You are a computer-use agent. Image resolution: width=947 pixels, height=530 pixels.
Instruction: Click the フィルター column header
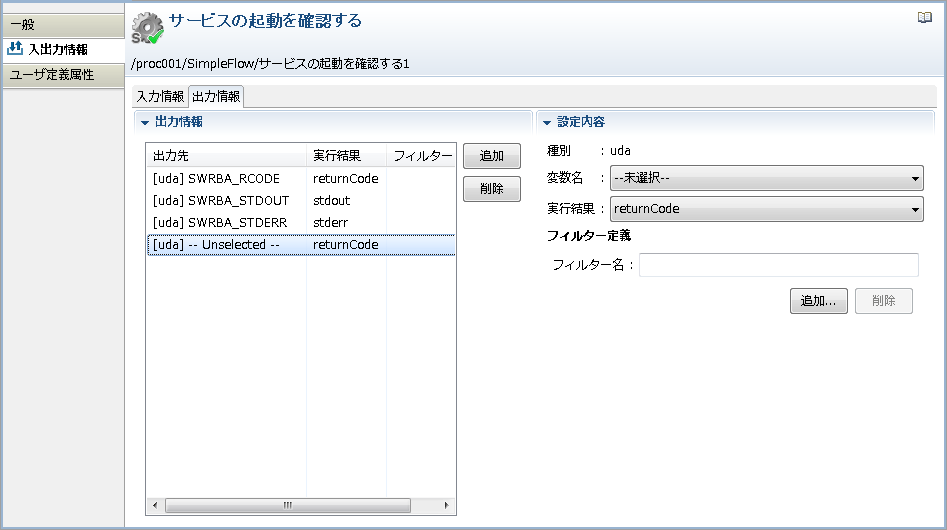(421, 156)
